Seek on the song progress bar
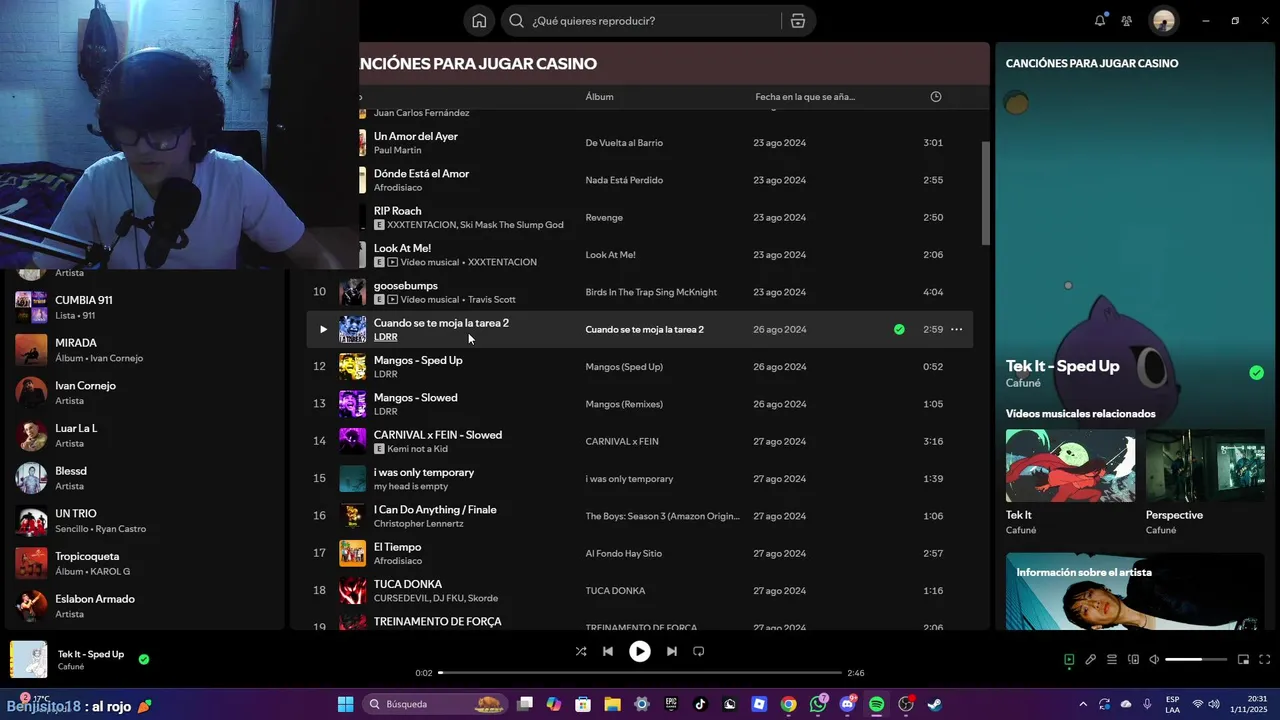The height and width of the screenshot is (720, 1280). [640, 673]
